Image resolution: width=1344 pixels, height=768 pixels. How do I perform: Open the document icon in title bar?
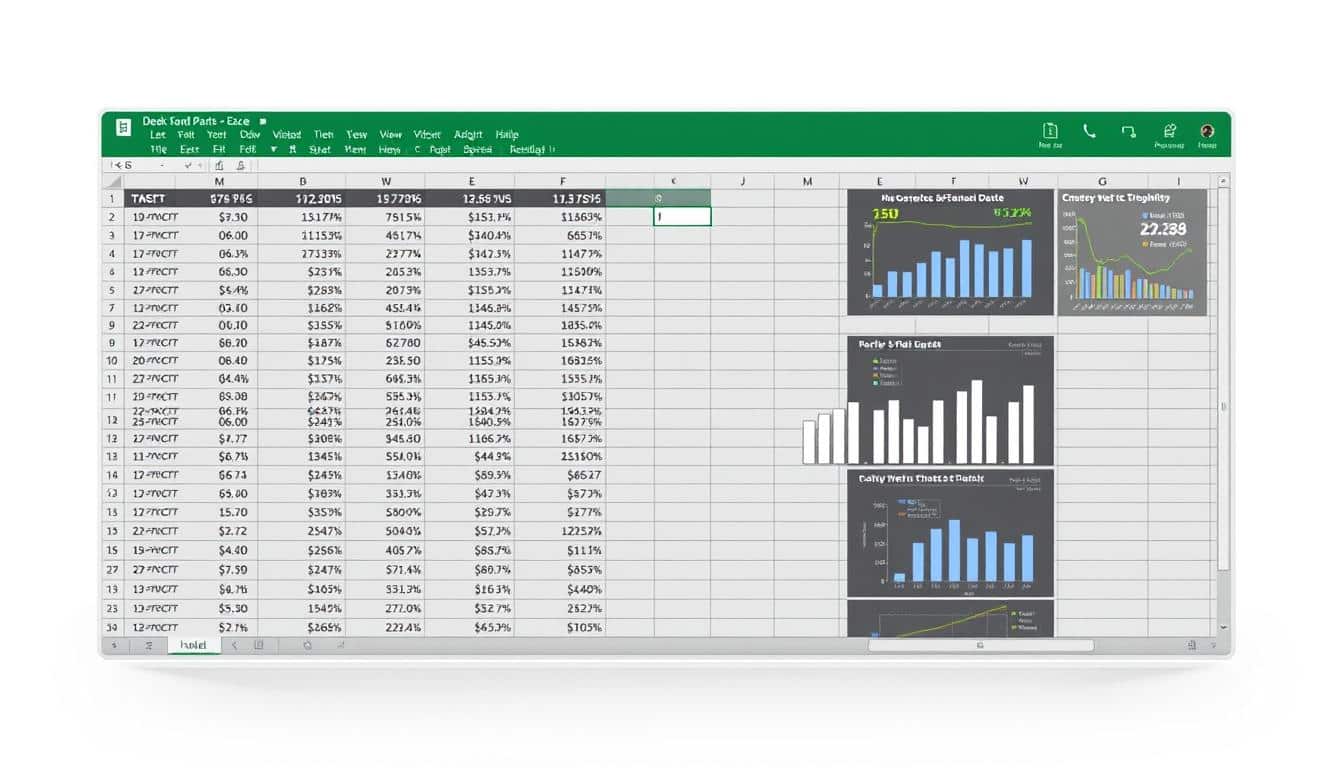point(1050,130)
